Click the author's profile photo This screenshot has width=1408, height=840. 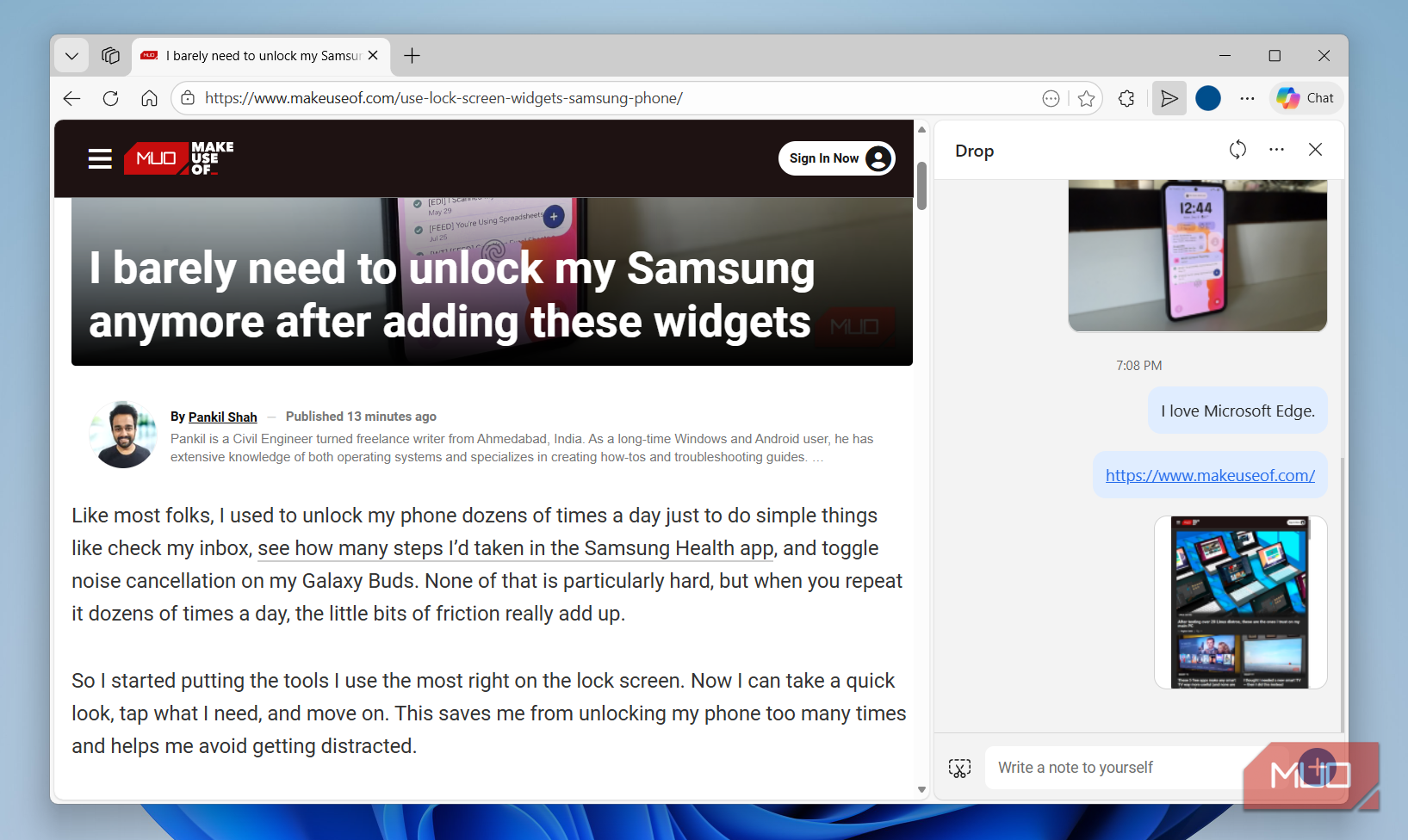pos(123,435)
